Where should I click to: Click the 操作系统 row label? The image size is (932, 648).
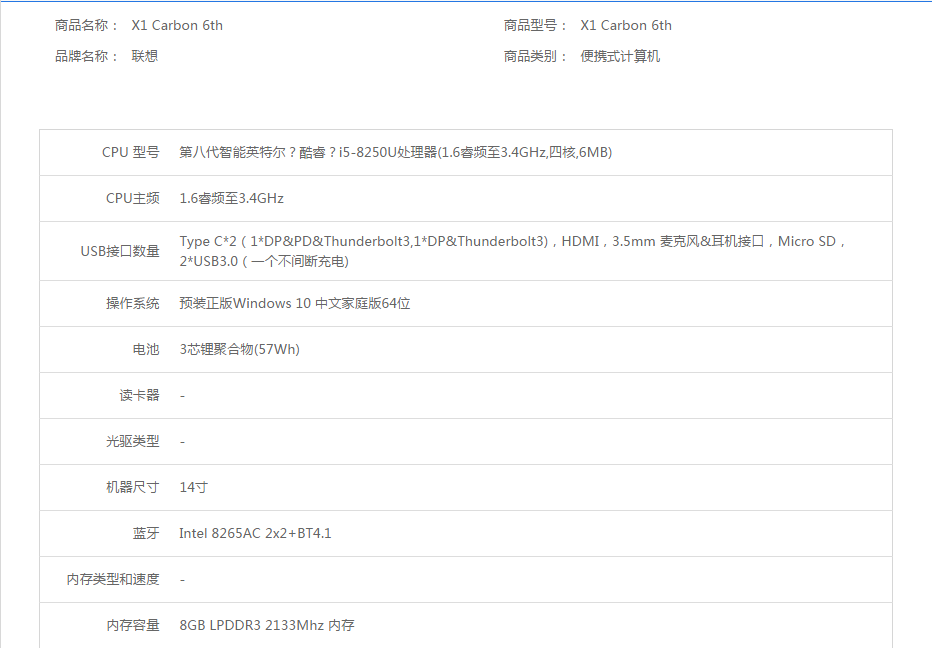(132, 304)
